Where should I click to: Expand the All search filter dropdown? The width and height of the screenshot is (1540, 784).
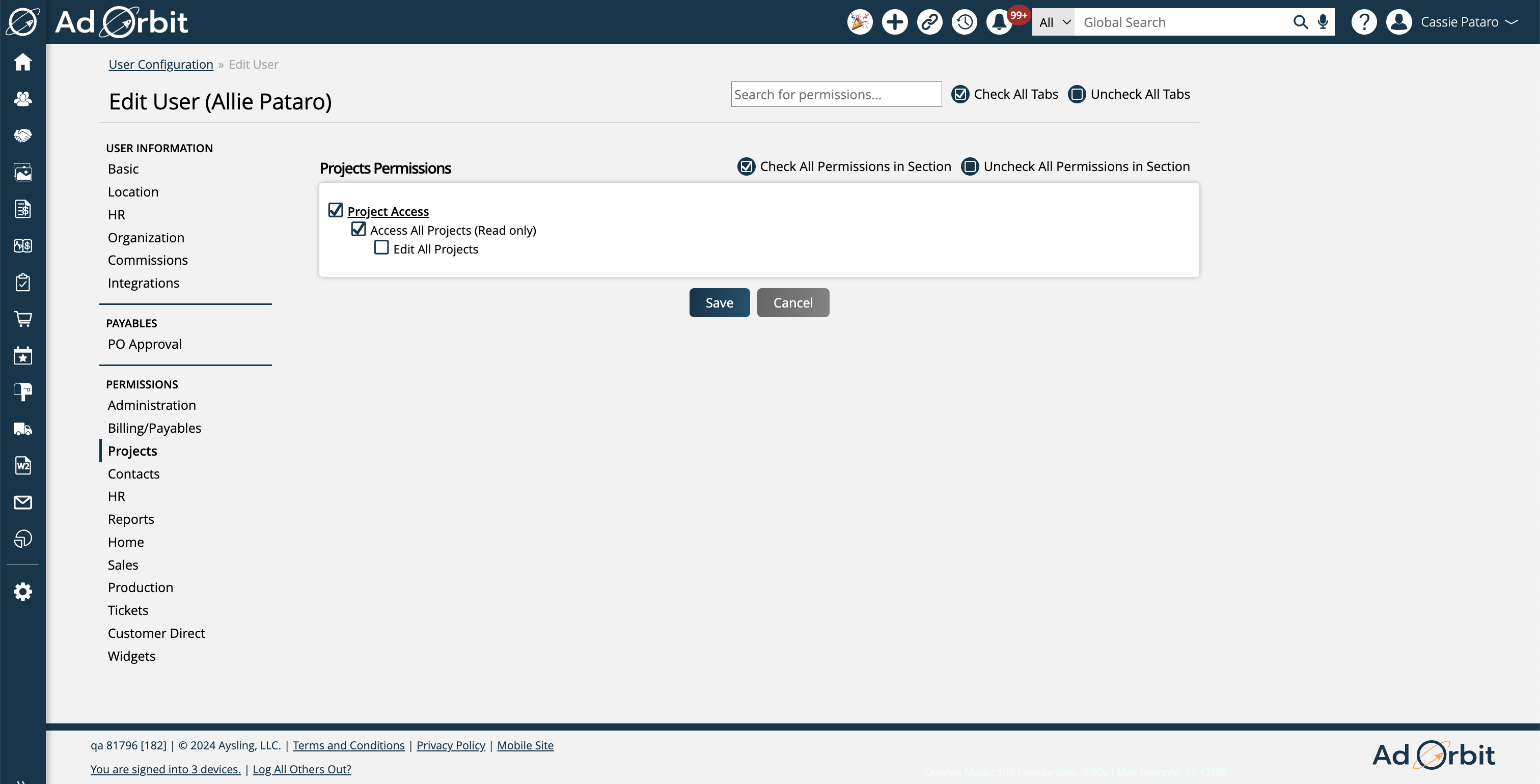coord(1053,22)
